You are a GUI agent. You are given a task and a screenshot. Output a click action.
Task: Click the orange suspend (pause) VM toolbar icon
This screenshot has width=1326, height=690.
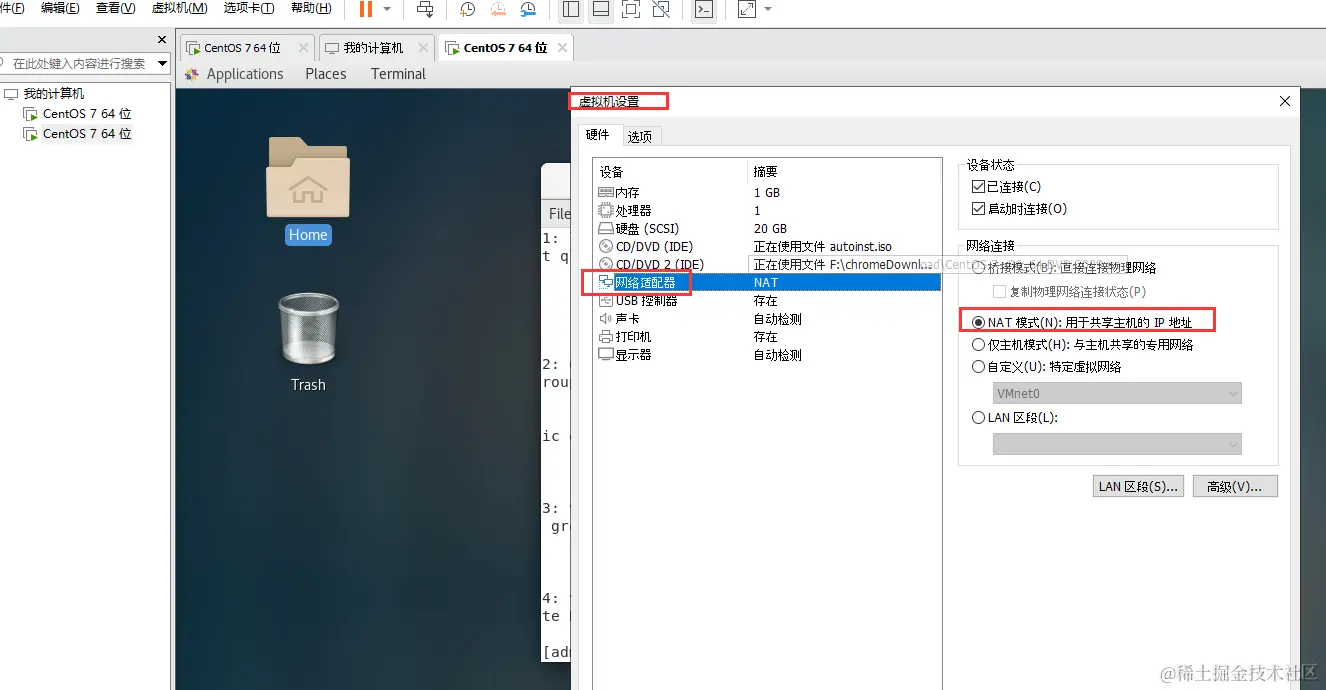365,9
